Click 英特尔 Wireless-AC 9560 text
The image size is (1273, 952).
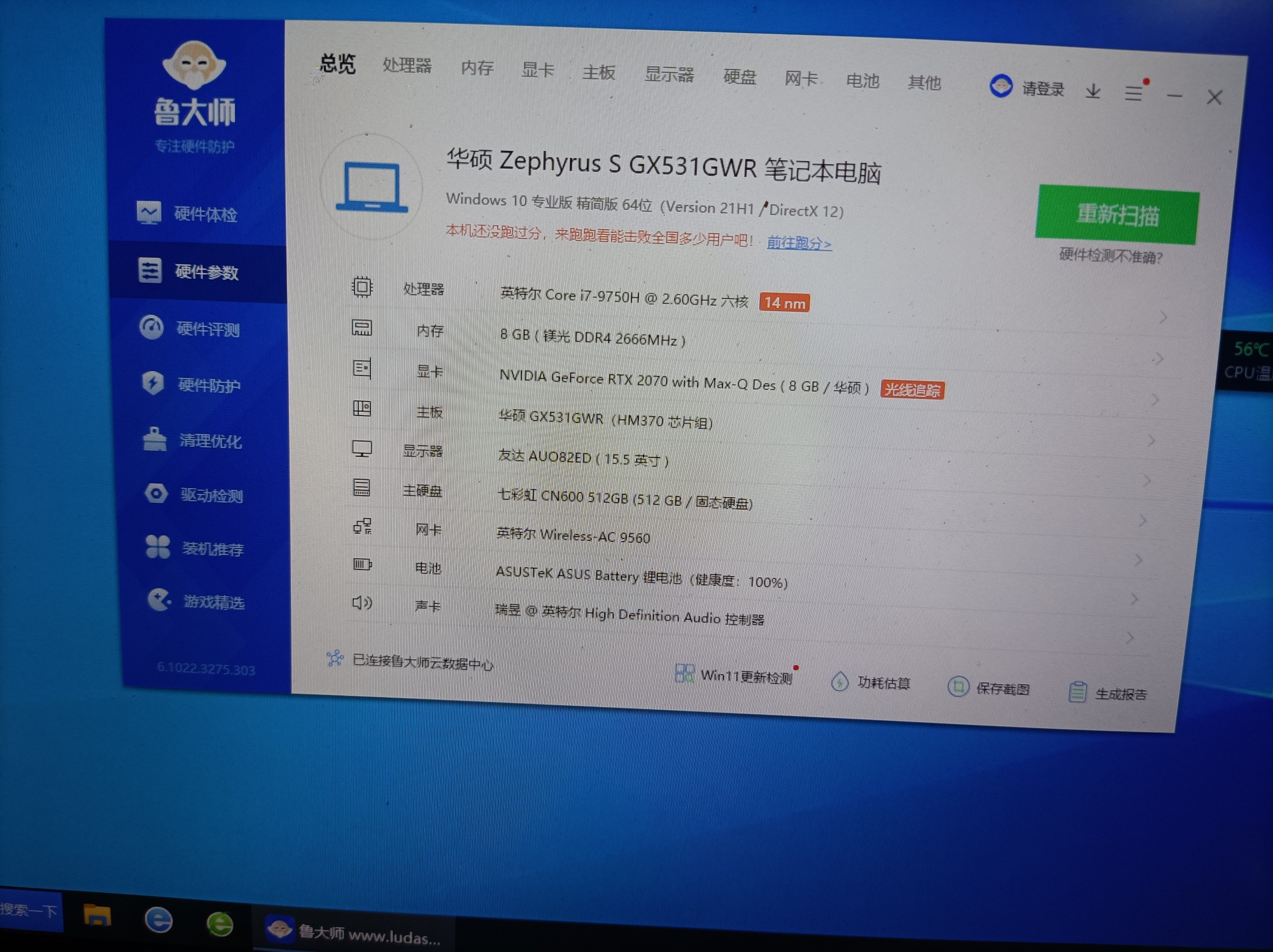coord(573,535)
